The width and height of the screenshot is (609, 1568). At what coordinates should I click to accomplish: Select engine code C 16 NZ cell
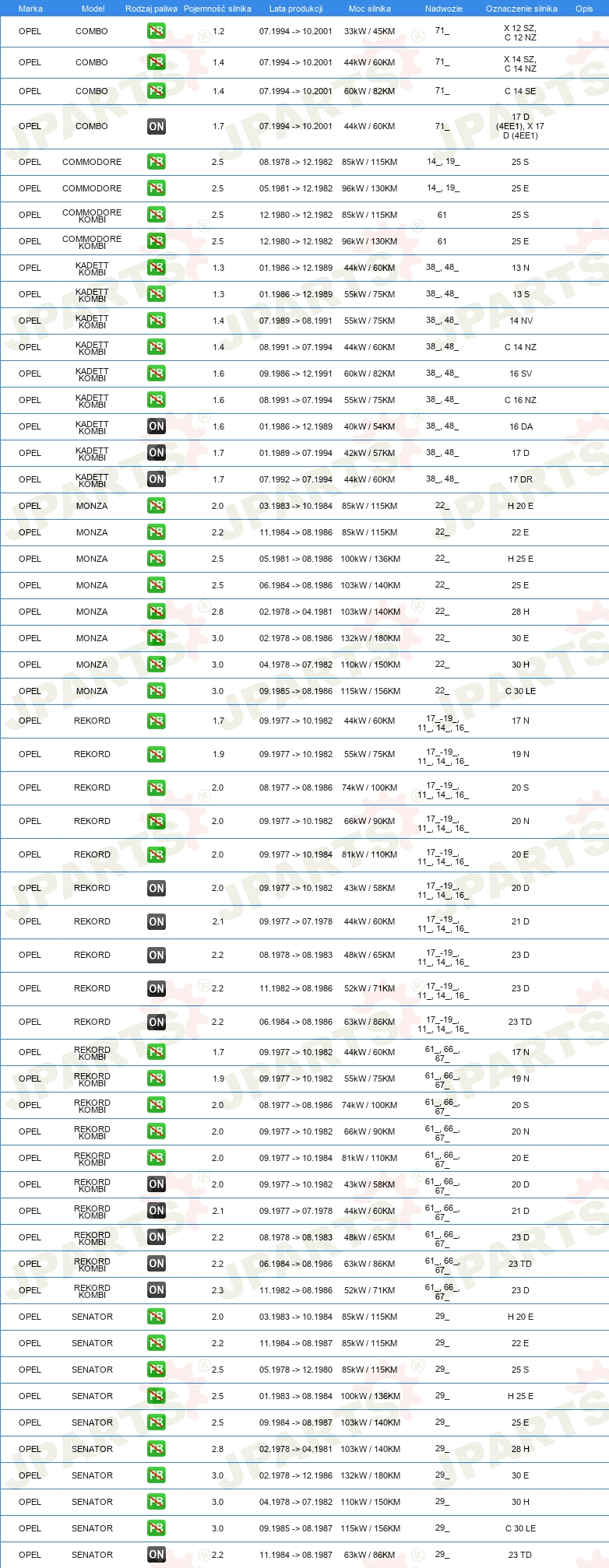[520, 400]
